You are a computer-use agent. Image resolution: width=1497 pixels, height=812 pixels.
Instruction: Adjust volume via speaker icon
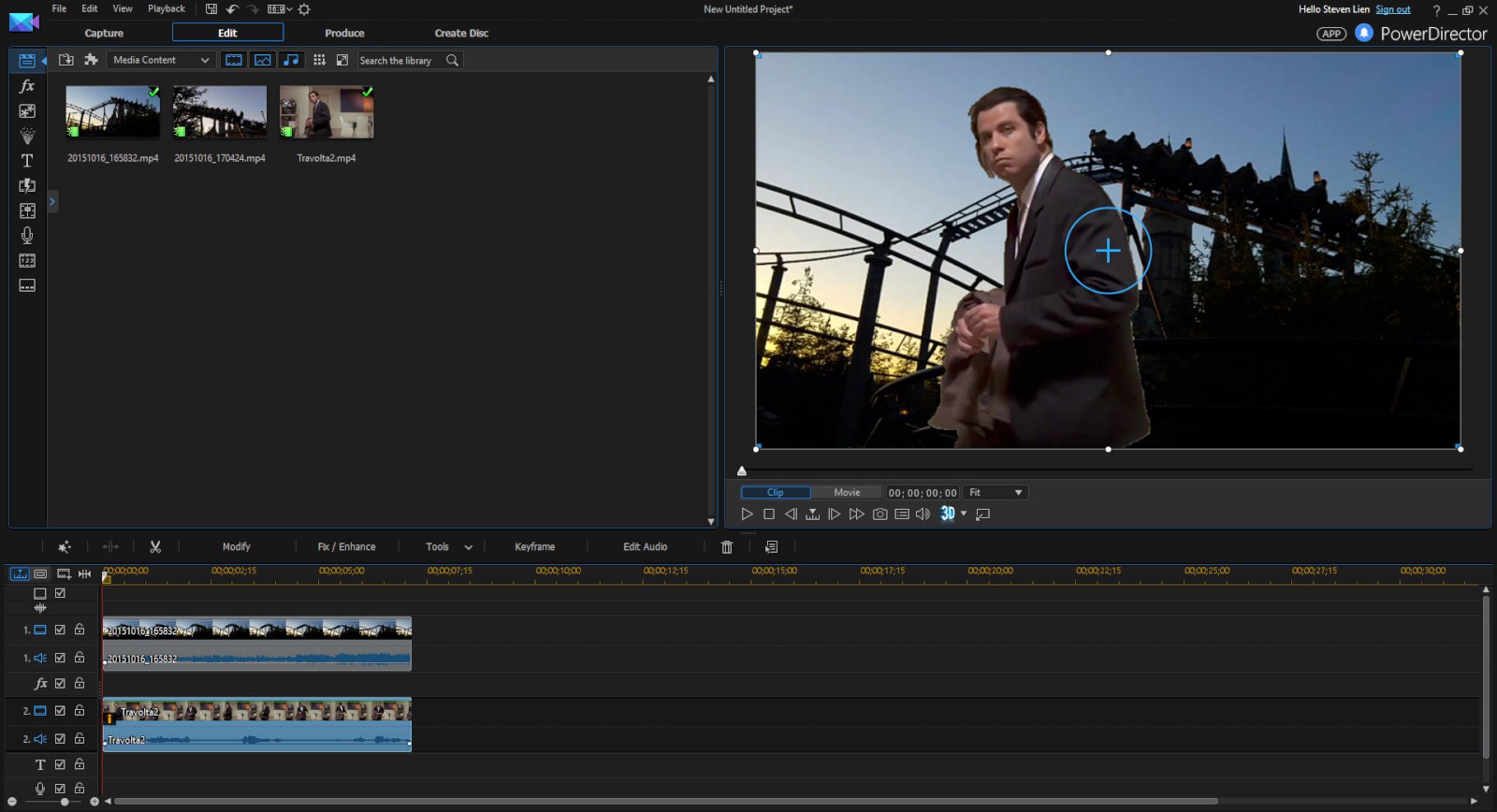tap(923, 514)
